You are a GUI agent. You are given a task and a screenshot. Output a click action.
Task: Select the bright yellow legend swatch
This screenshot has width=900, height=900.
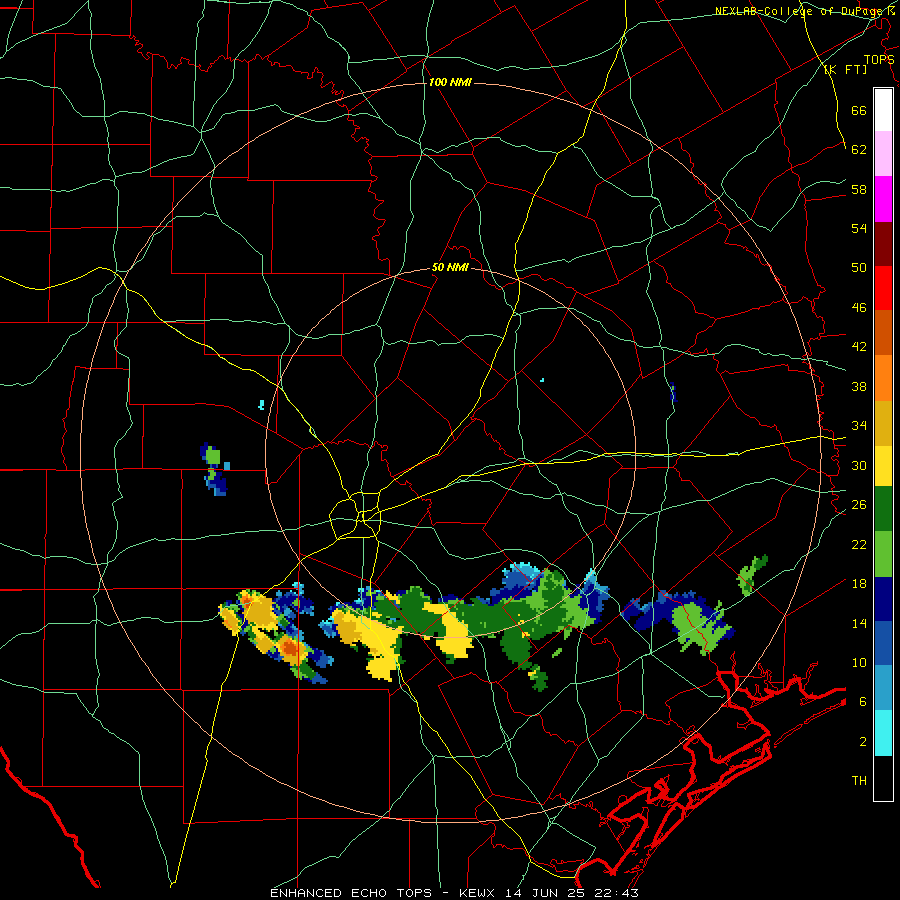(883, 466)
